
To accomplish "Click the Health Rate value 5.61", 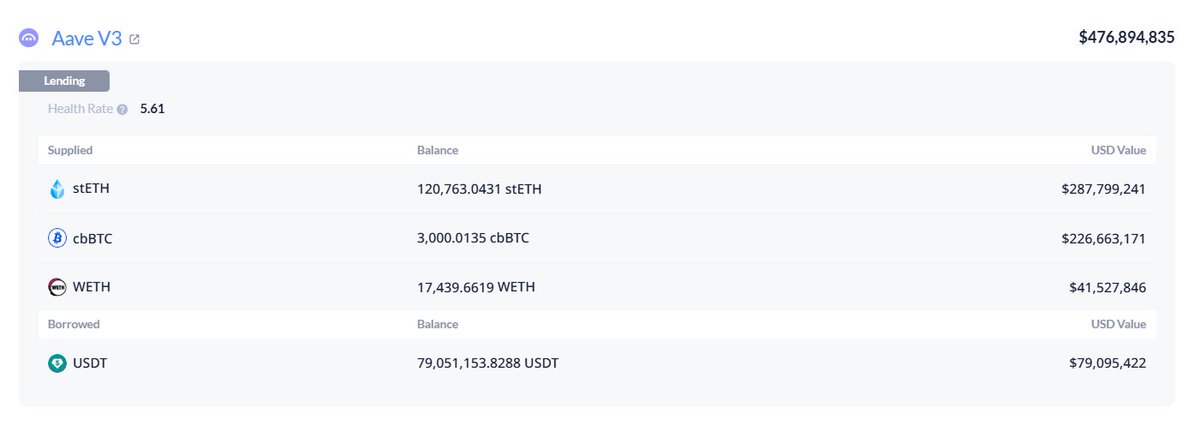I will 152,109.
